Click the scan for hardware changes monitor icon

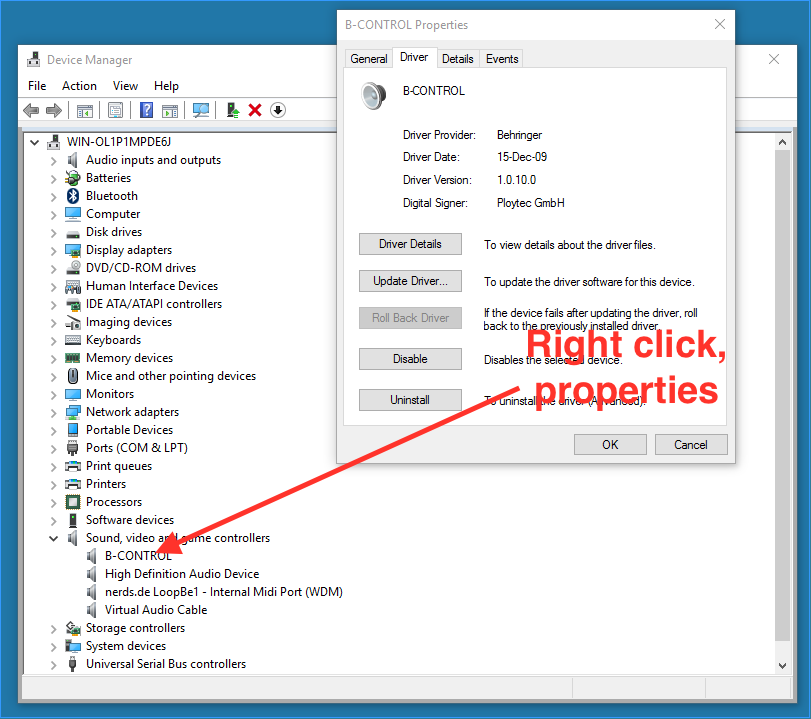[201, 110]
